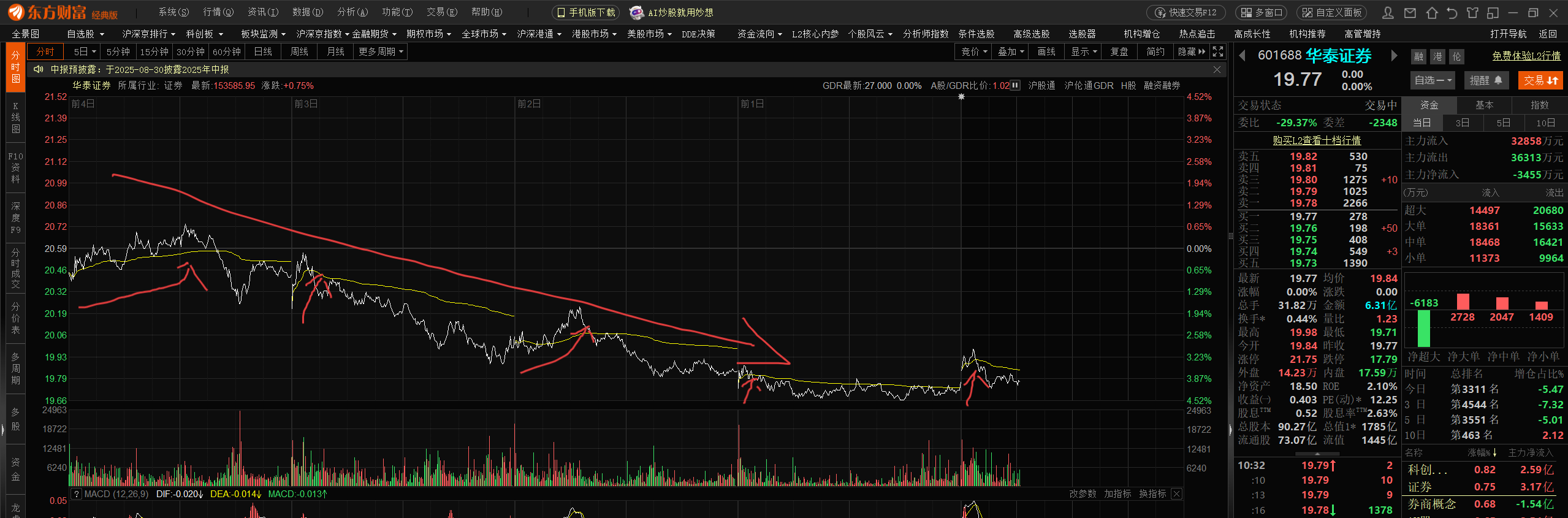Open F10资料 sidebar item

coord(15,168)
